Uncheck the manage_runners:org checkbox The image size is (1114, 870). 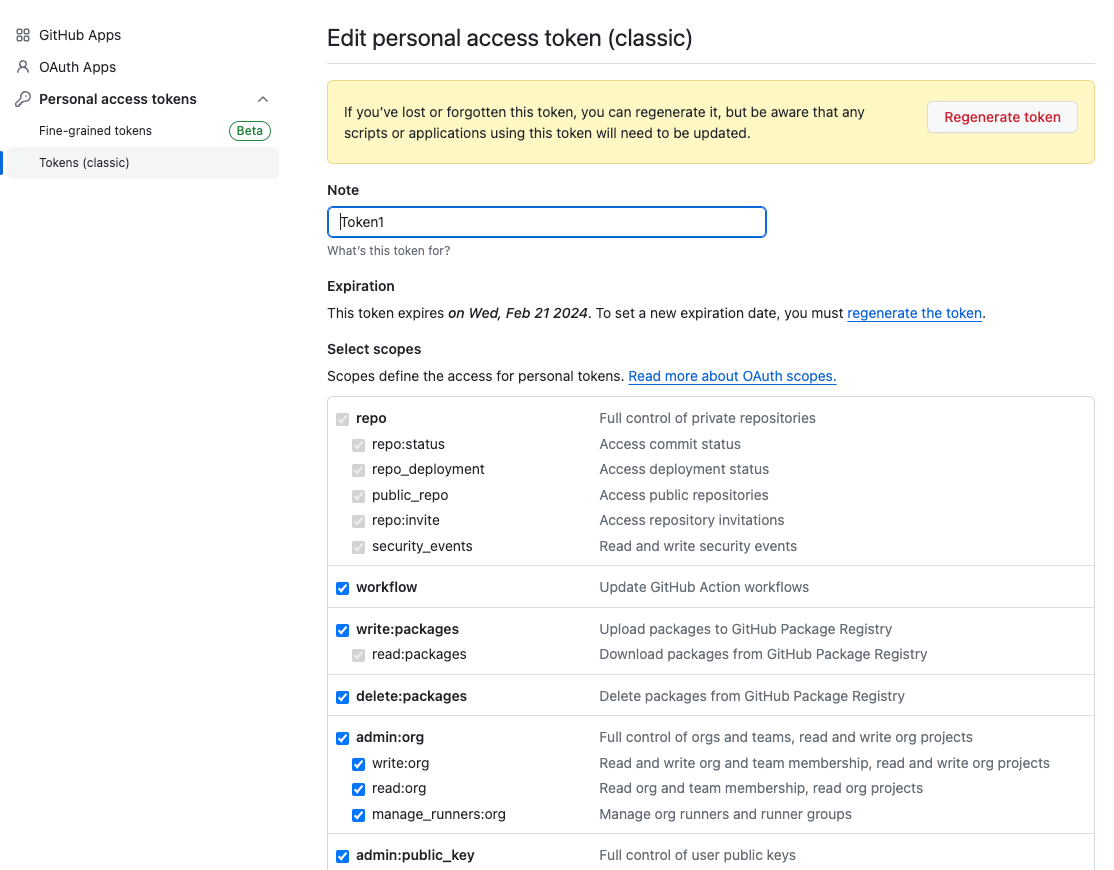358,815
